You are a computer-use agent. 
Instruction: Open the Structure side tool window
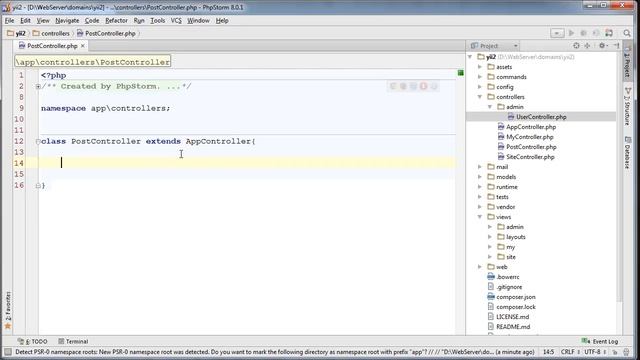pyautogui.click(x=628, y=106)
